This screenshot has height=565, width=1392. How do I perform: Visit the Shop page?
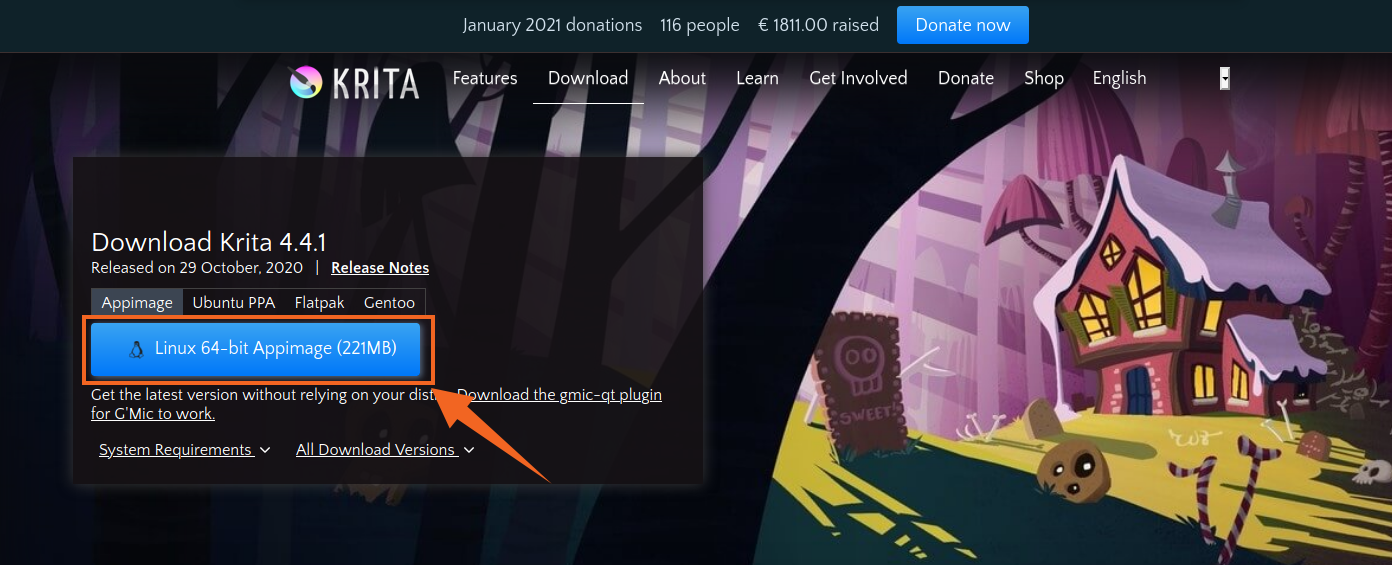coord(1044,78)
